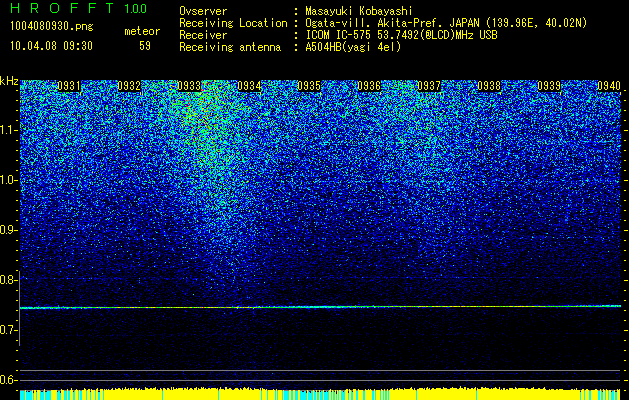Click the 0940 time marker
Viewport: 629px width, 400px height.
pos(609,86)
